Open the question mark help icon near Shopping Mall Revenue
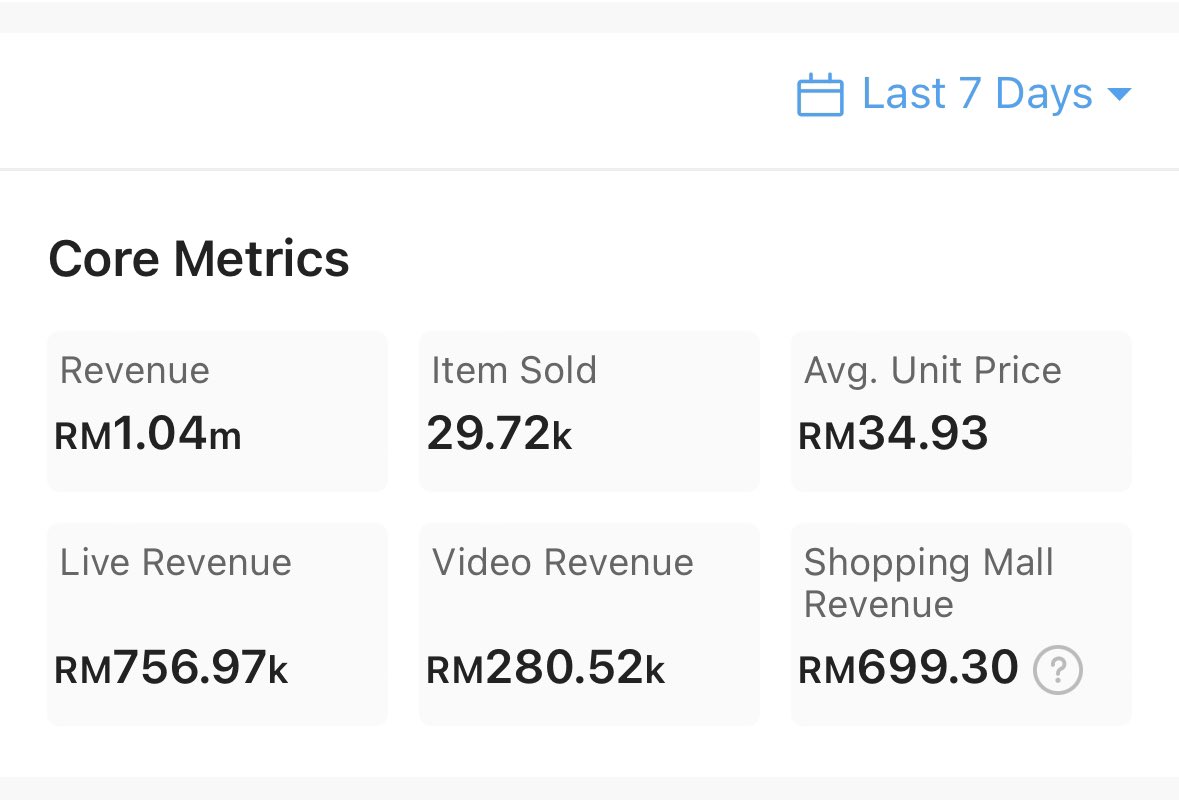Image resolution: width=1179 pixels, height=800 pixels. (1057, 670)
